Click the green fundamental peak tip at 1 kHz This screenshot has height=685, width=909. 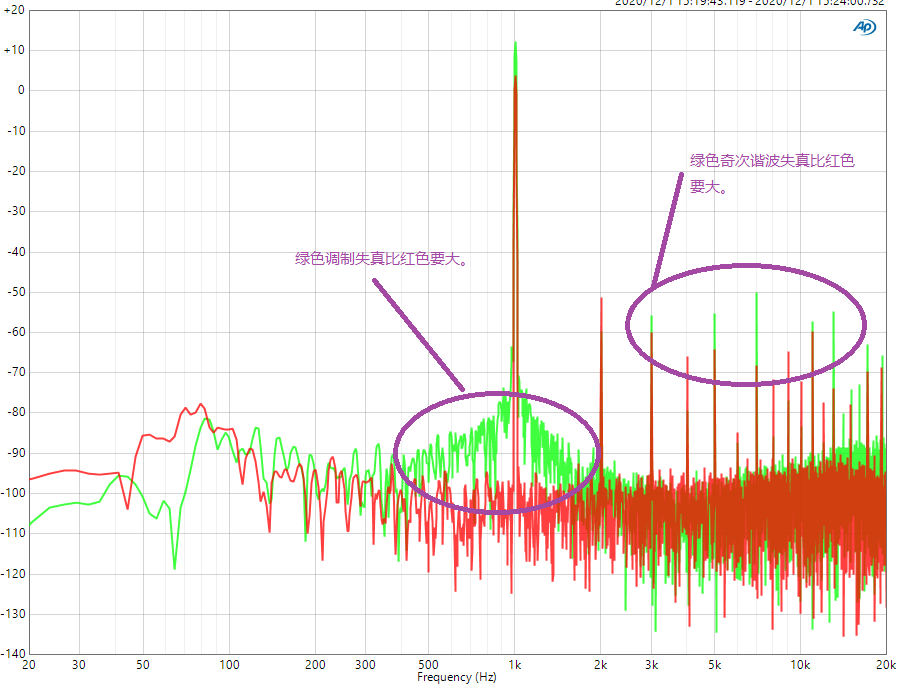(x=515, y=43)
